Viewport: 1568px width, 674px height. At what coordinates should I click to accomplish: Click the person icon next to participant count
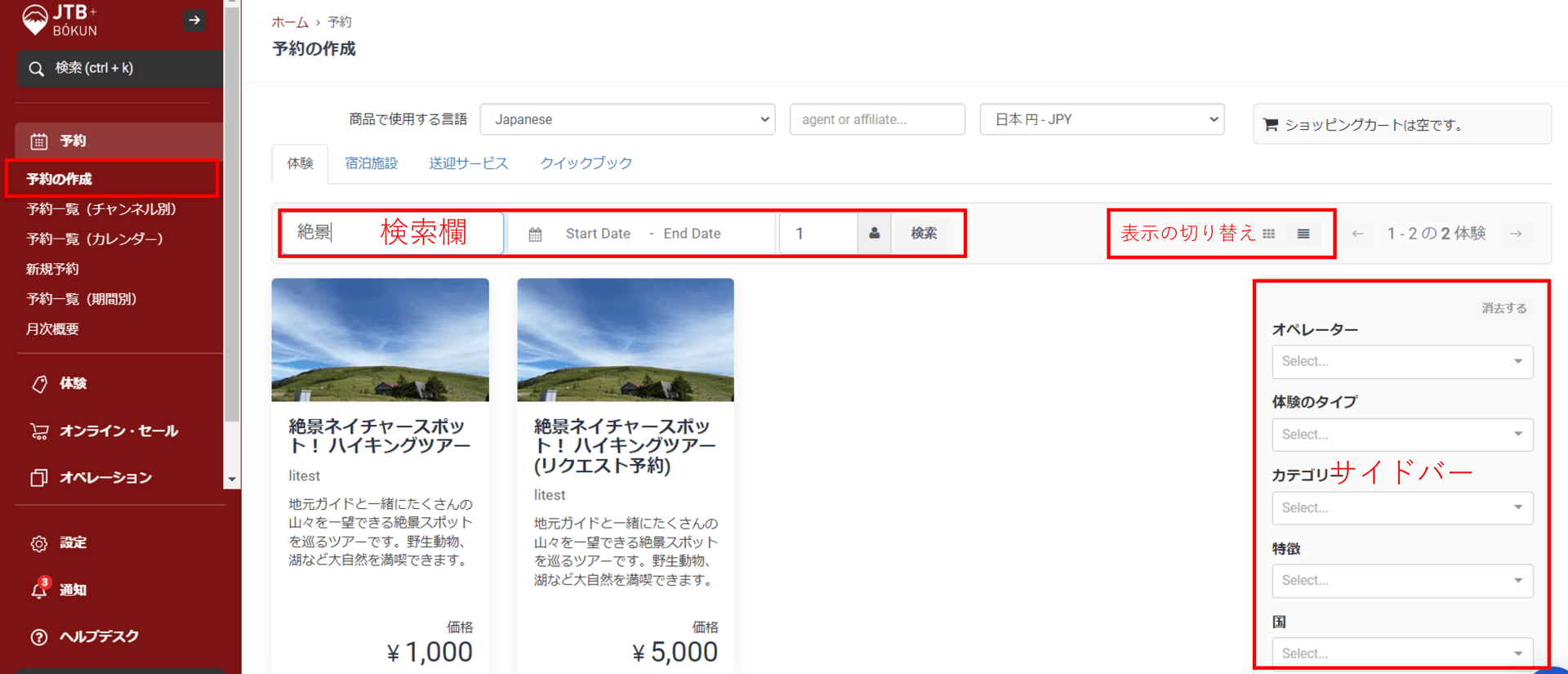874,234
